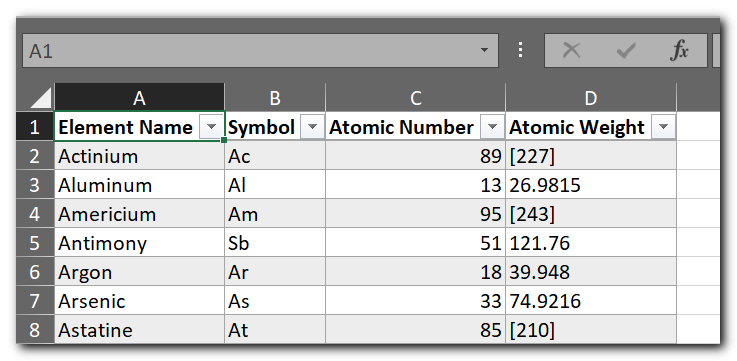Select atomic number cell 51
This screenshot has height=361, width=737.
click(416, 243)
